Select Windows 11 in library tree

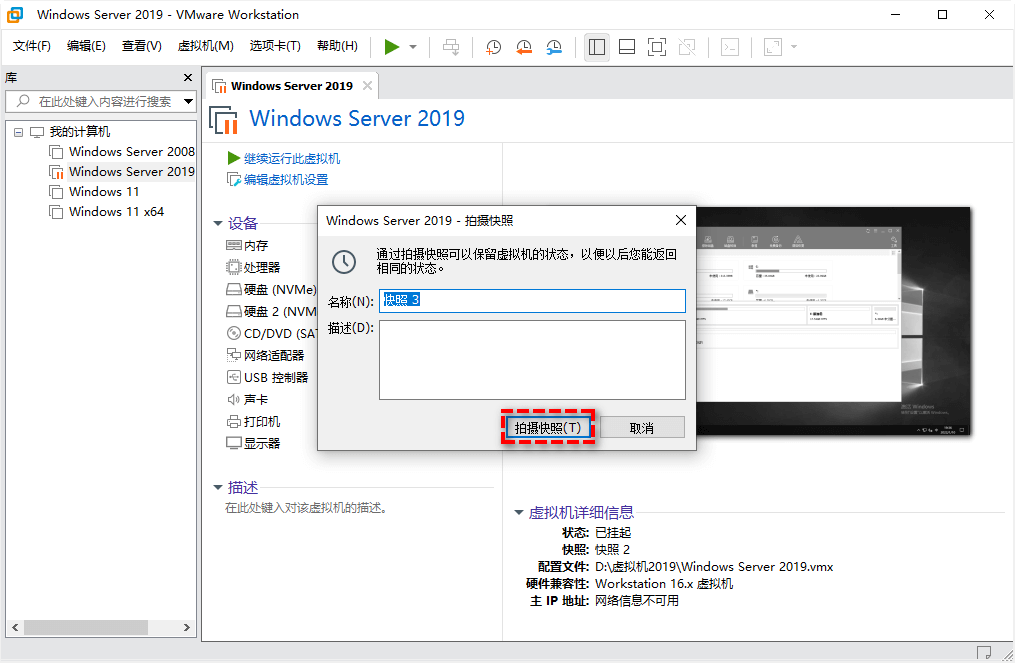[104, 192]
